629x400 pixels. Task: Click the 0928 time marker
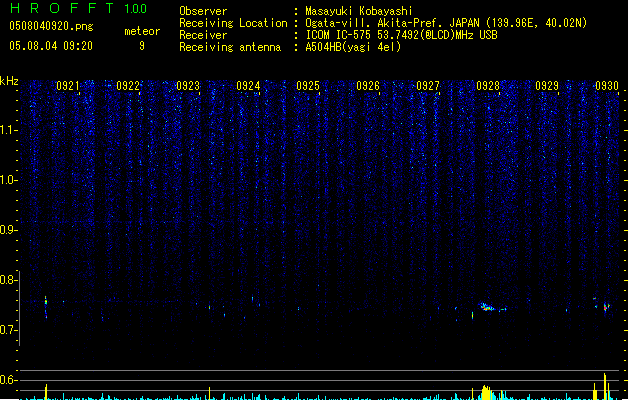pos(488,86)
